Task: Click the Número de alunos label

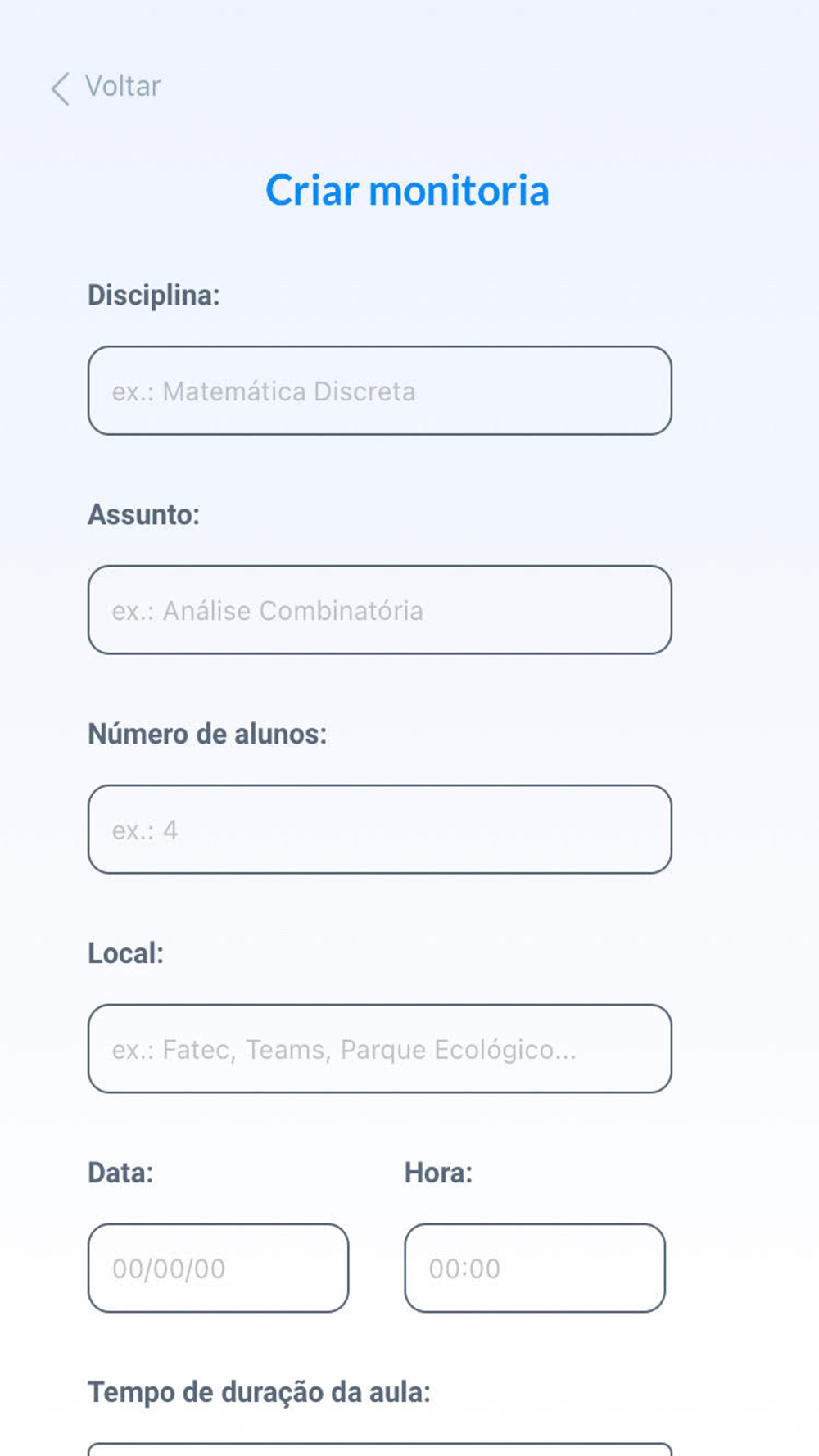Action: pyautogui.click(x=207, y=734)
